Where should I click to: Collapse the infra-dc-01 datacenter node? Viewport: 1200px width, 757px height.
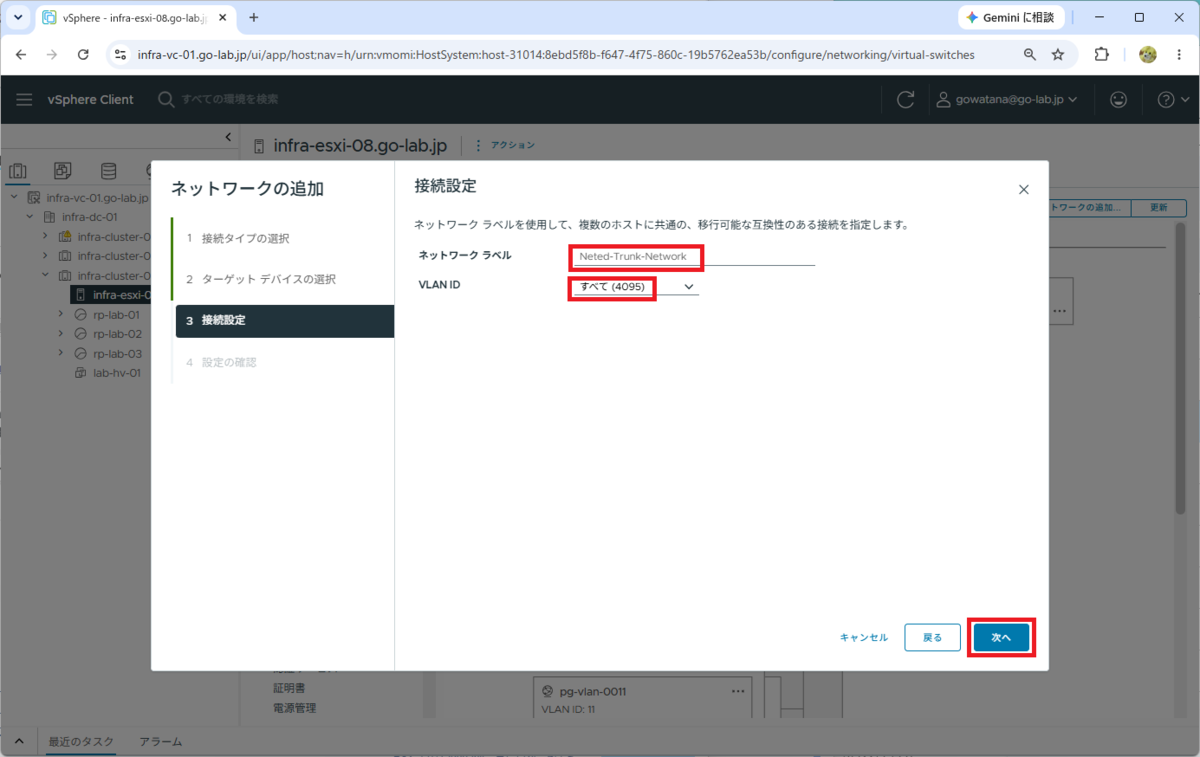pos(31,217)
